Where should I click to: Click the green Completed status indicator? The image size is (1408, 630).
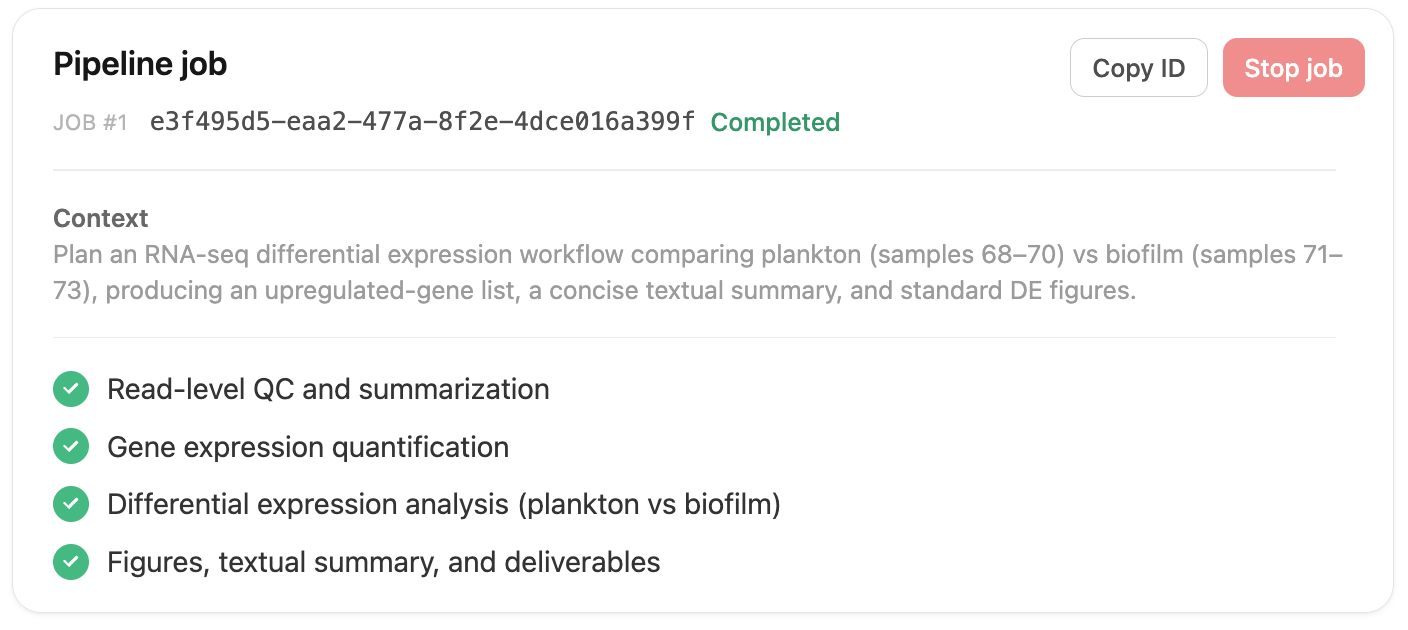click(775, 122)
